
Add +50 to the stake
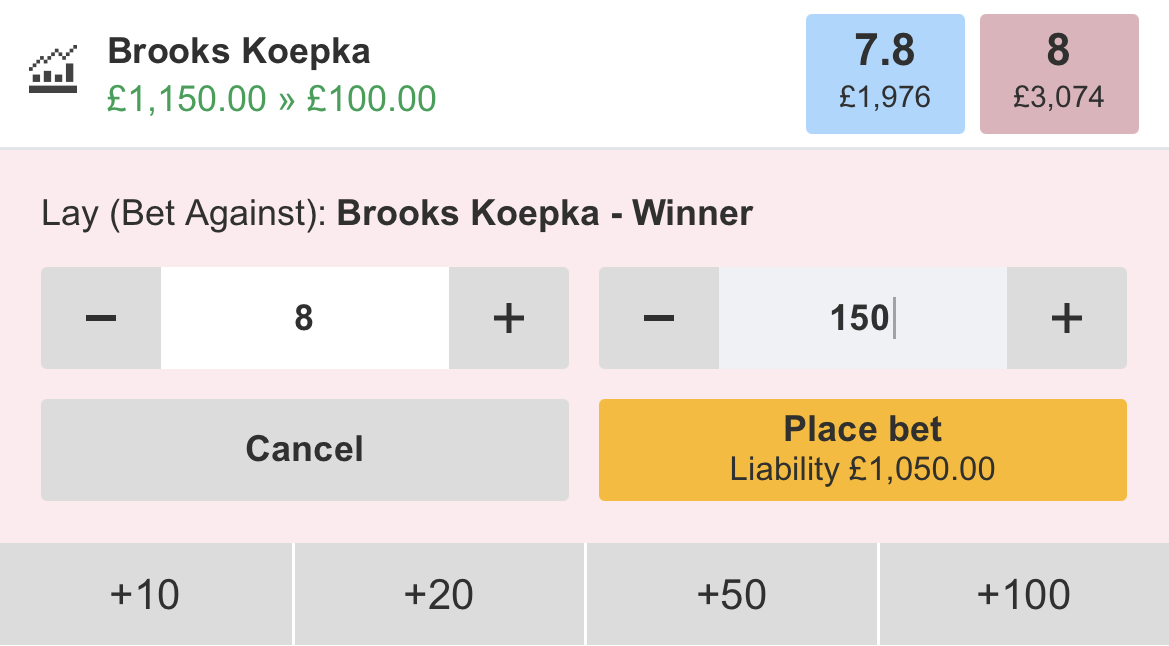pos(731,595)
